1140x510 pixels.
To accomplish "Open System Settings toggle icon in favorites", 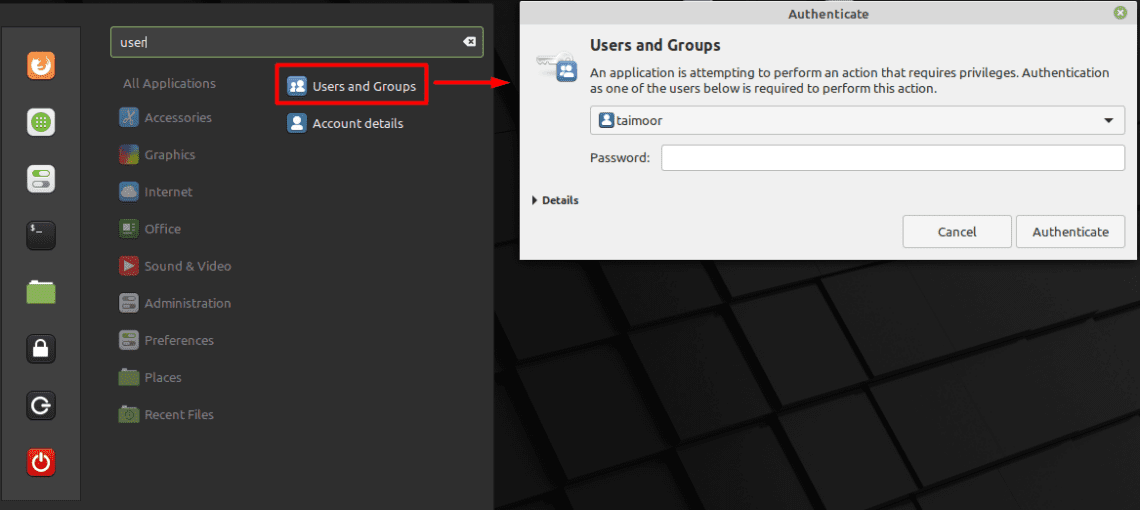I will (41, 179).
